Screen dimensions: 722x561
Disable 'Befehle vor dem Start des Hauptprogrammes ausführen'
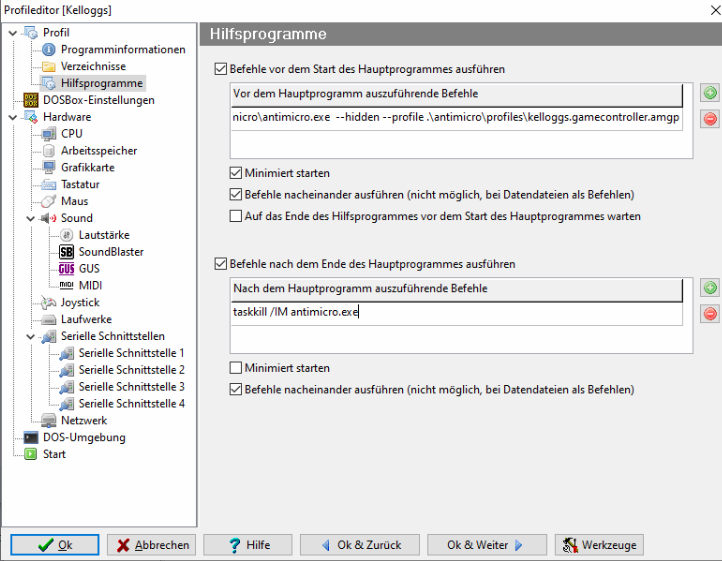coord(221,70)
